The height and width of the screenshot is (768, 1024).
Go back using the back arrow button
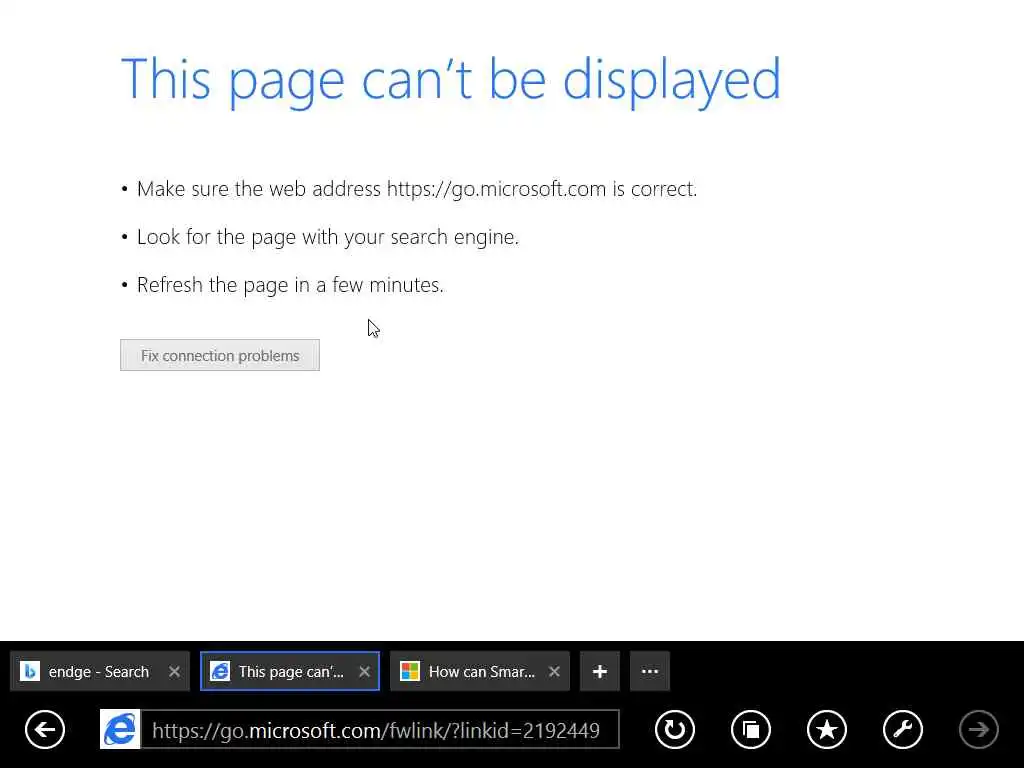[x=45, y=729]
